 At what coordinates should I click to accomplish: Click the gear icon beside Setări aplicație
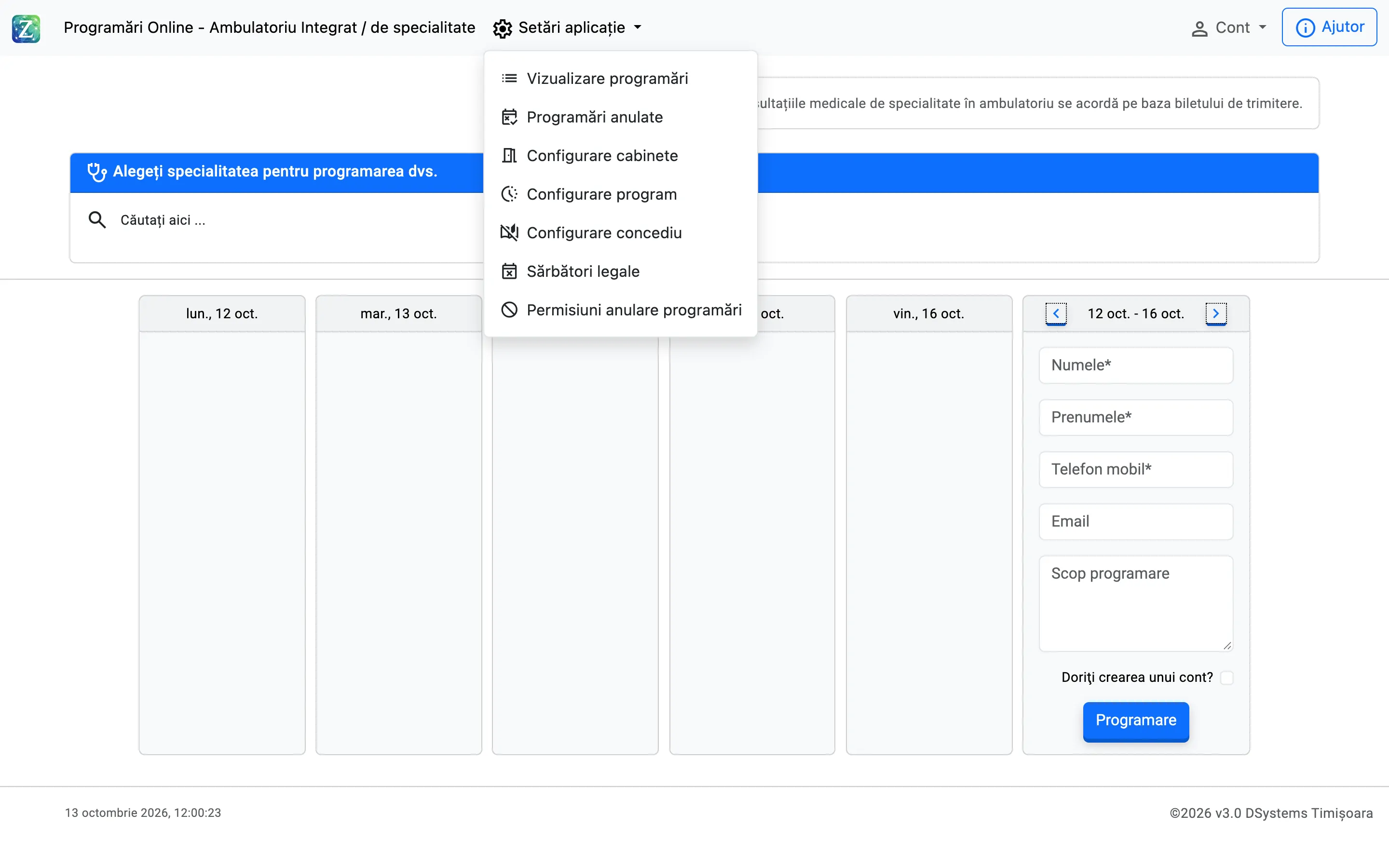[502, 28]
